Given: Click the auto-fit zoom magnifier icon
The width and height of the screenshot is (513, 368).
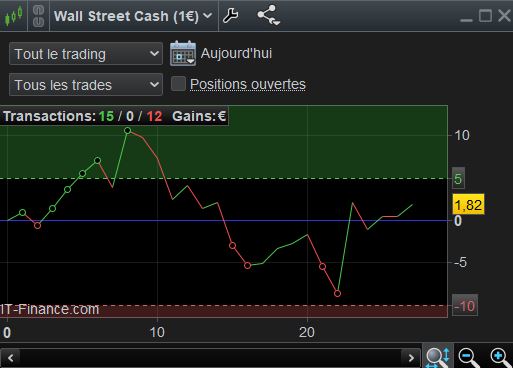Looking at the screenshot, I should coord(438,357).
